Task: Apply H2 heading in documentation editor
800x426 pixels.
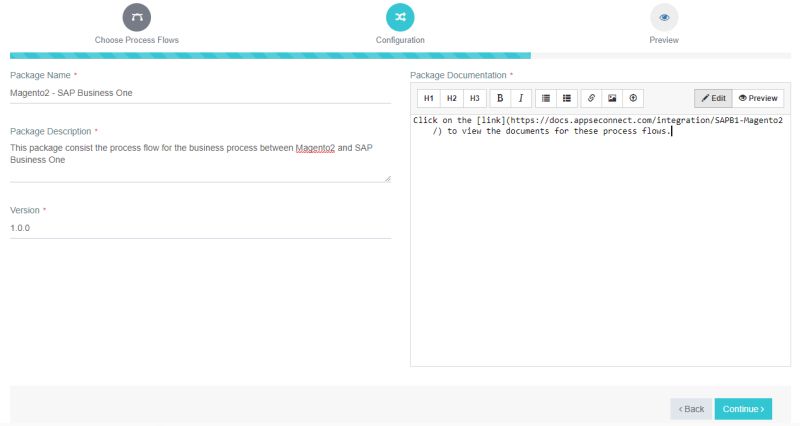Action: click(452, 98)
